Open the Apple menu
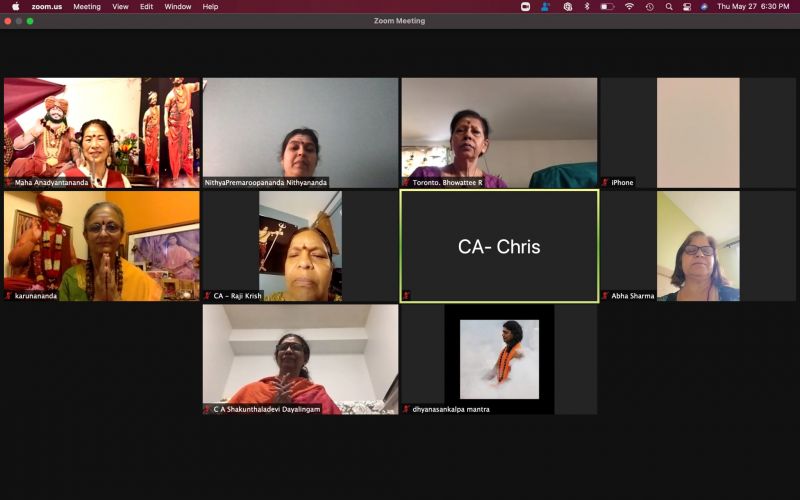800x500 pixels. coord(15,6)
